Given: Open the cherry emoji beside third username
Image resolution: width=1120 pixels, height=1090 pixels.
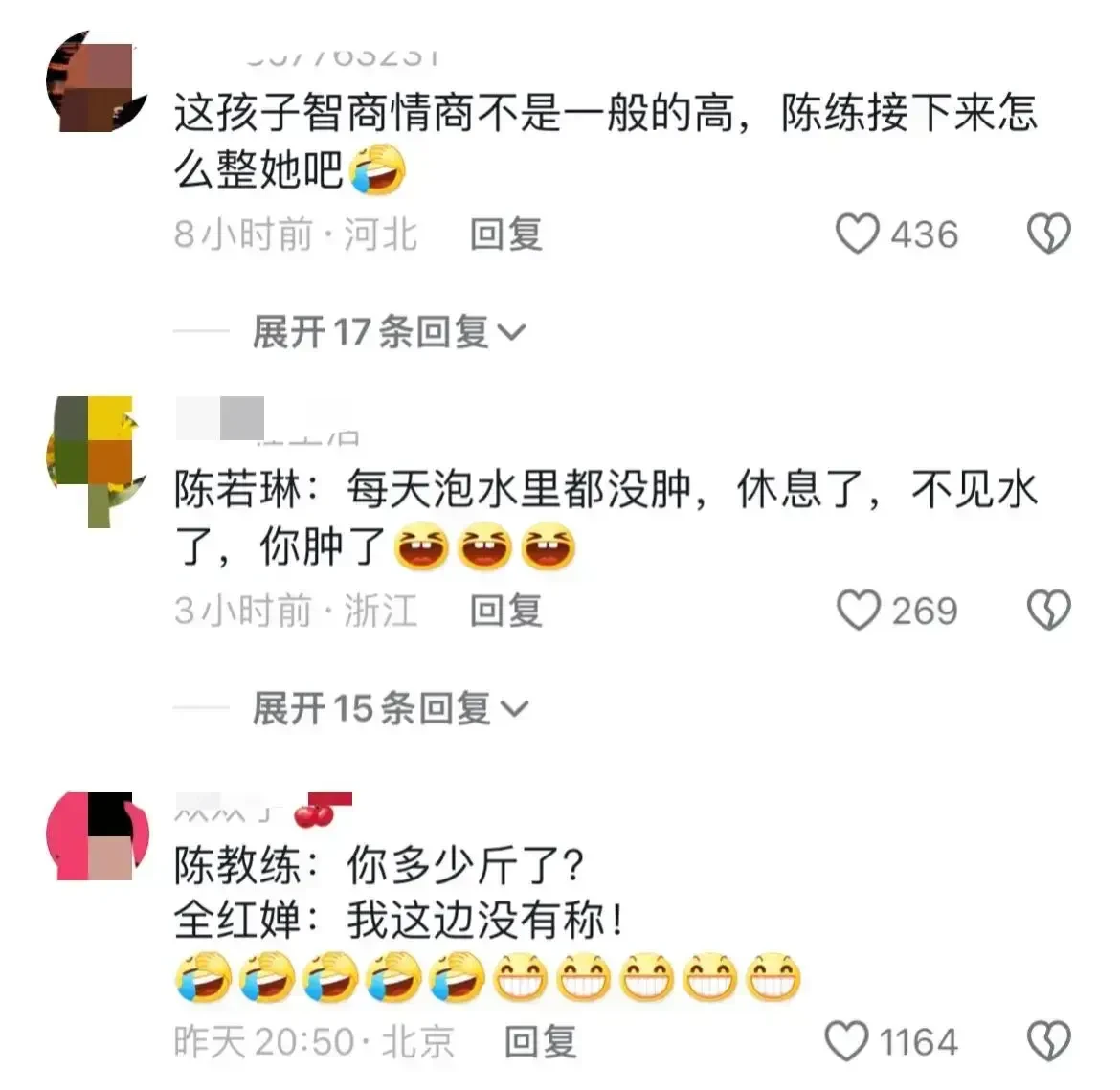Looking at the screenshot, I should 314,815.
